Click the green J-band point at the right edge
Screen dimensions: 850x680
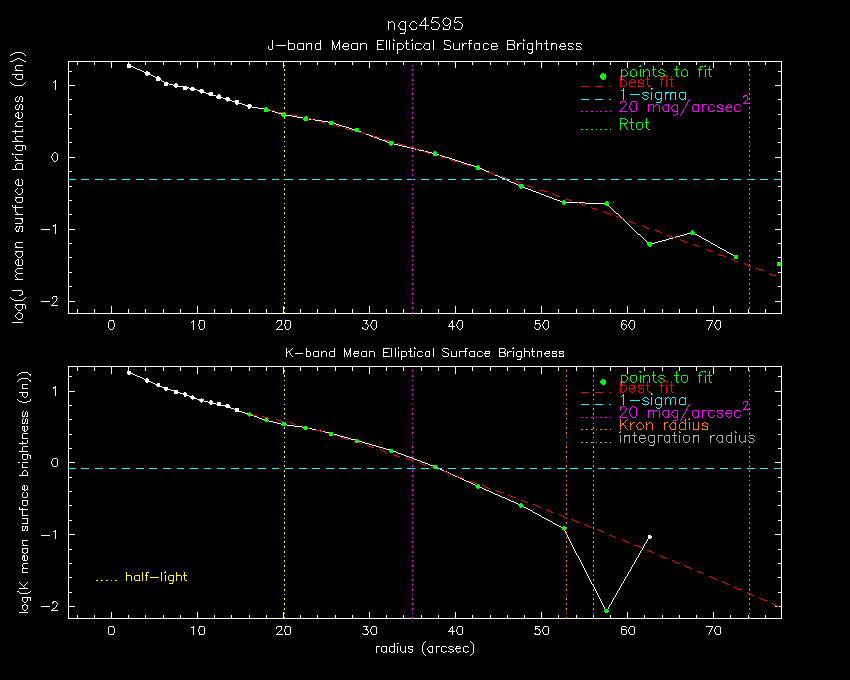tap(779, 264)
